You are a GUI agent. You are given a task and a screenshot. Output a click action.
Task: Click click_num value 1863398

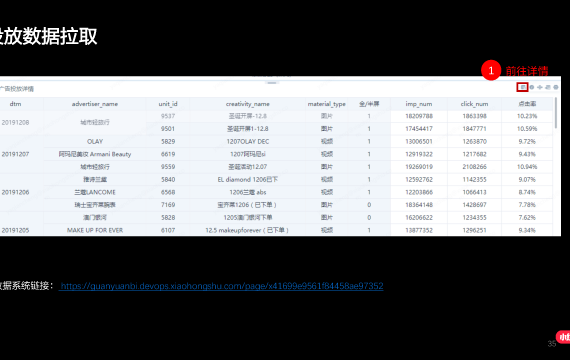click(x=474, y=116)
